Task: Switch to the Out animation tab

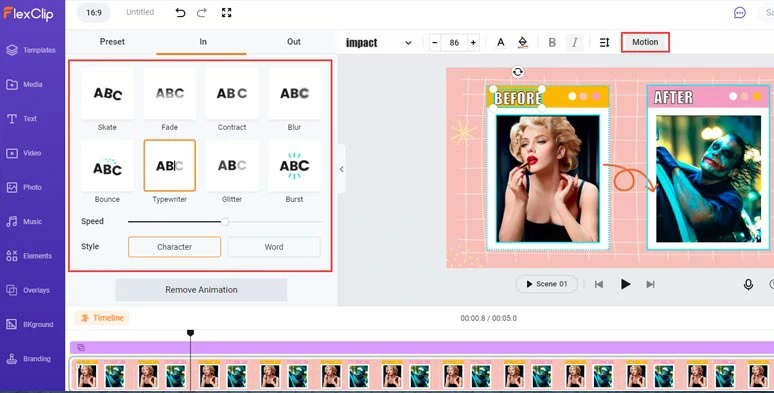Action: (294, 42)
